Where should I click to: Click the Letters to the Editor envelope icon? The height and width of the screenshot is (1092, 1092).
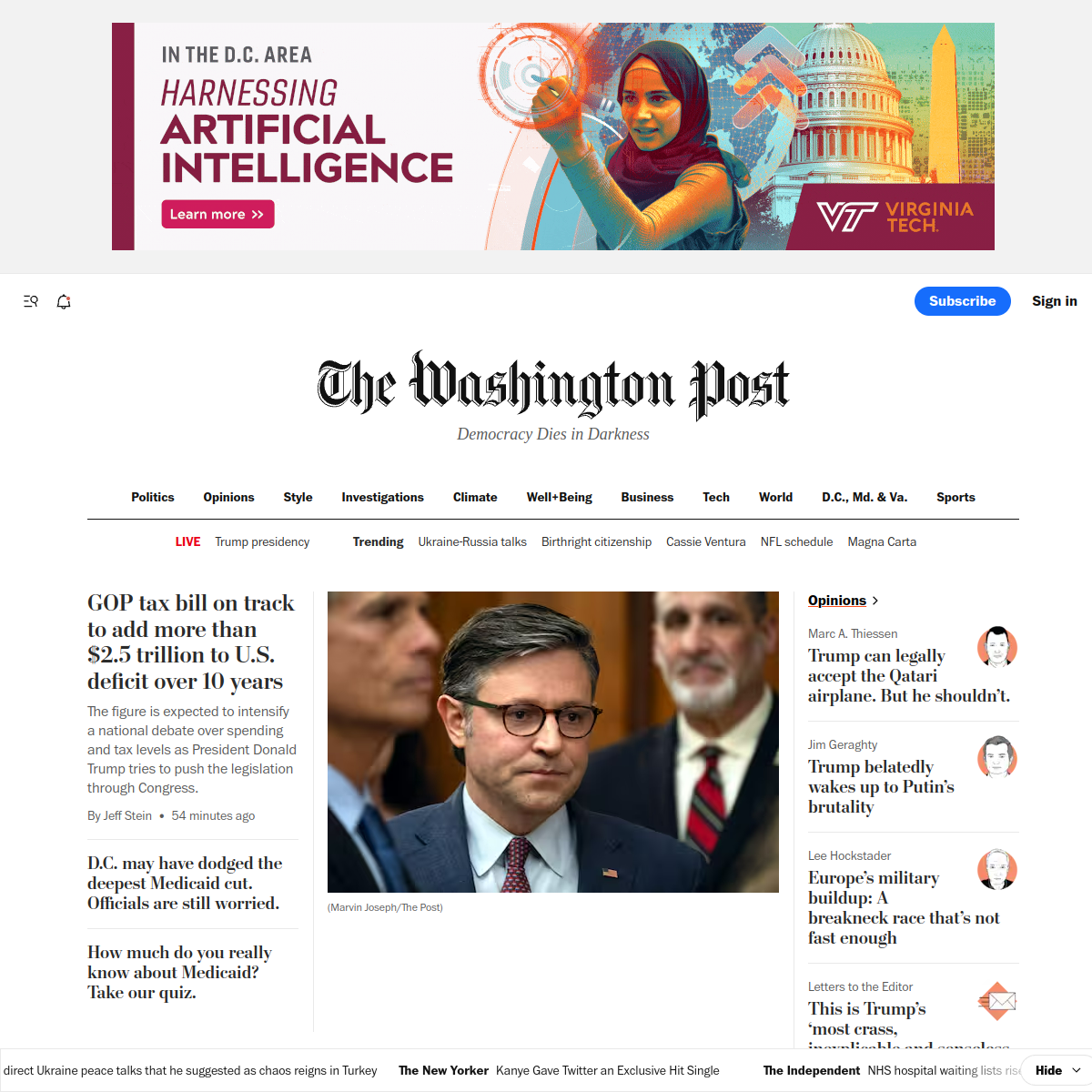pyautogui.click(x=997, y=1001)
